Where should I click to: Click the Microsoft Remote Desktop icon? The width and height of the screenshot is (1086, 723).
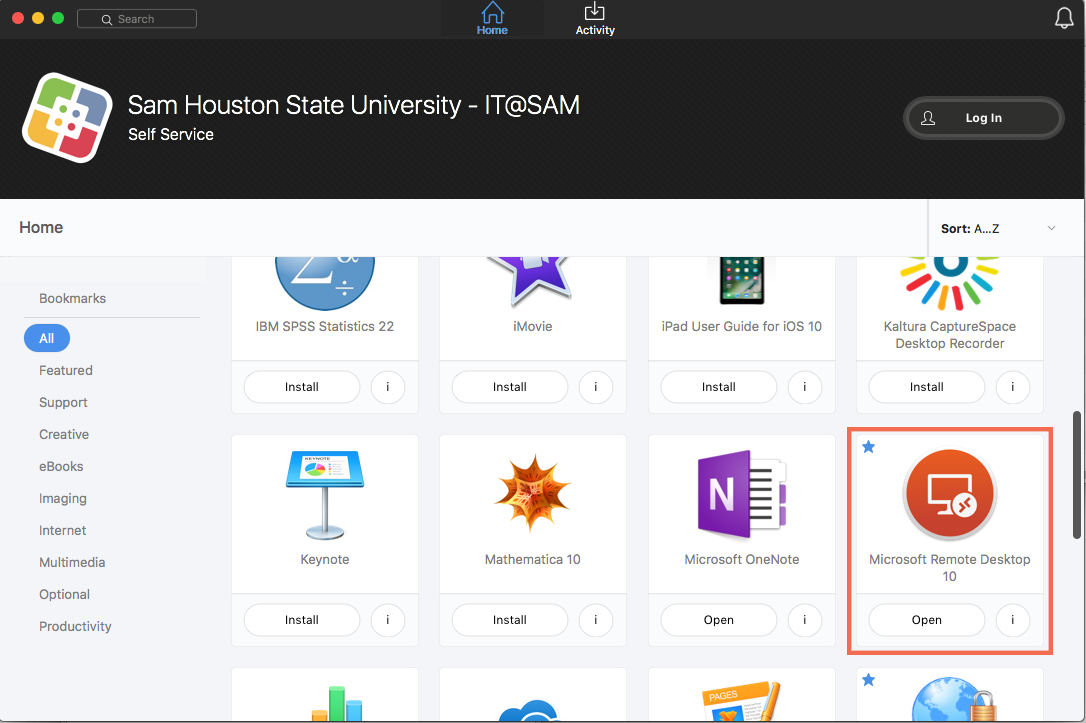(950, 494)
